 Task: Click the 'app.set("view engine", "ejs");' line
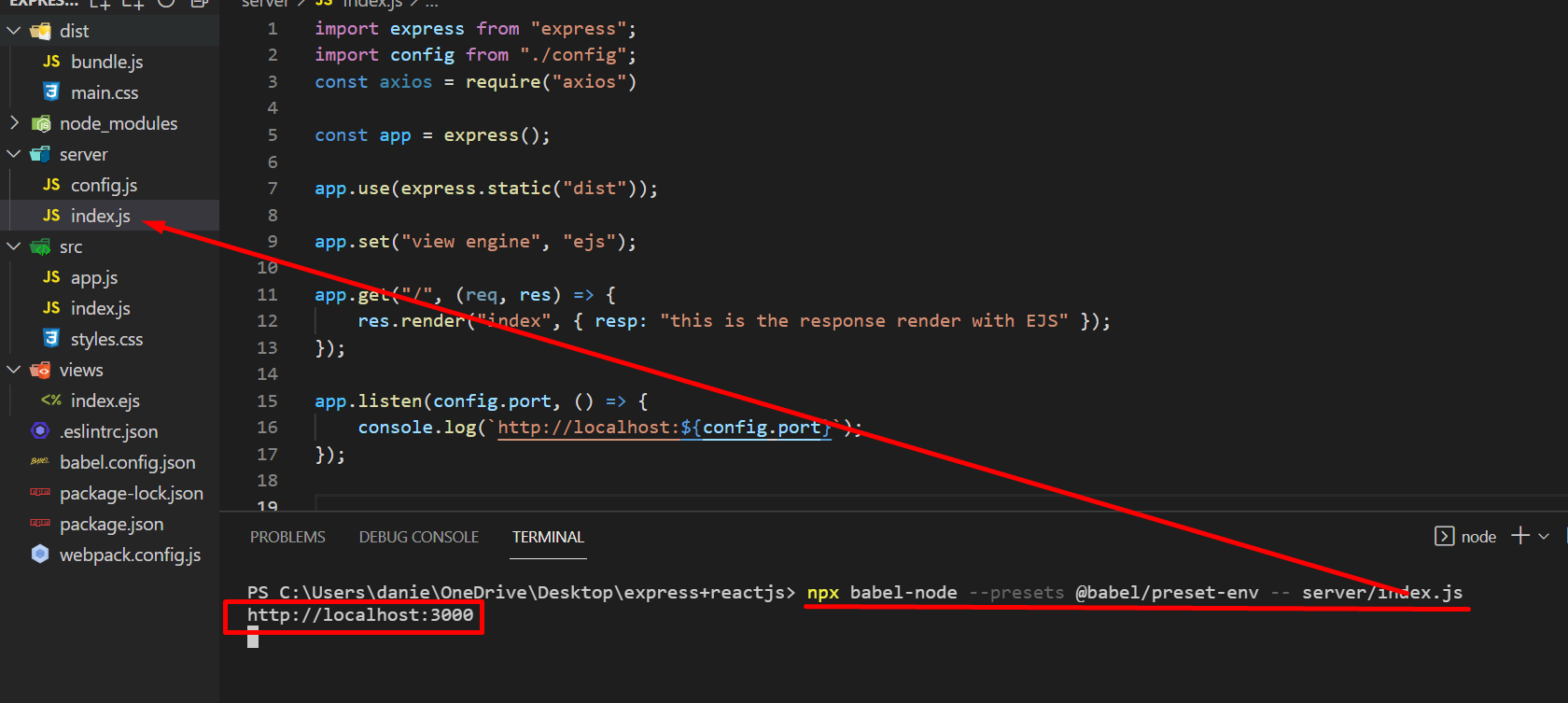(475, 242)
